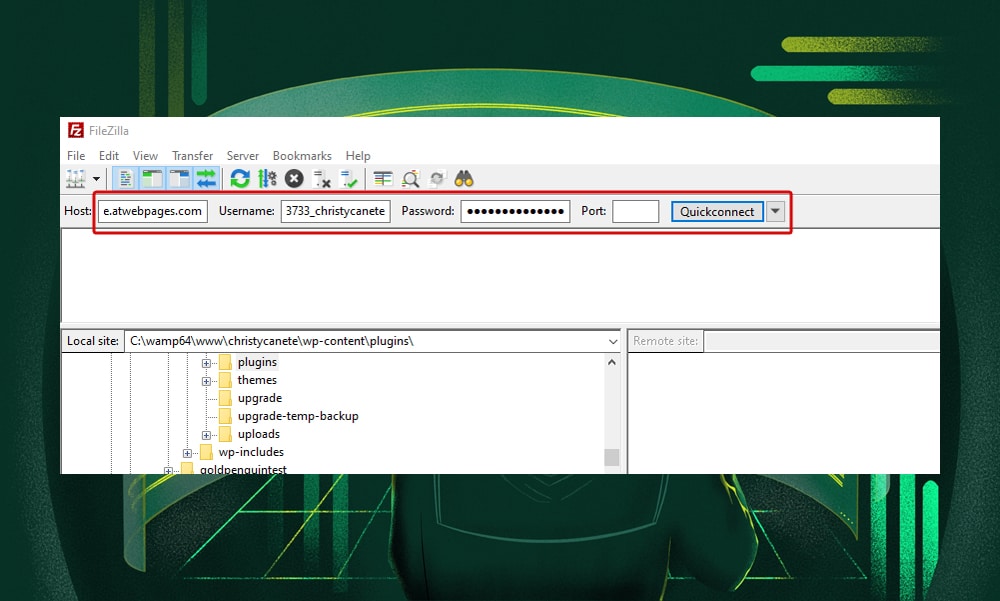Open the Transfer menu

(192, 155)
